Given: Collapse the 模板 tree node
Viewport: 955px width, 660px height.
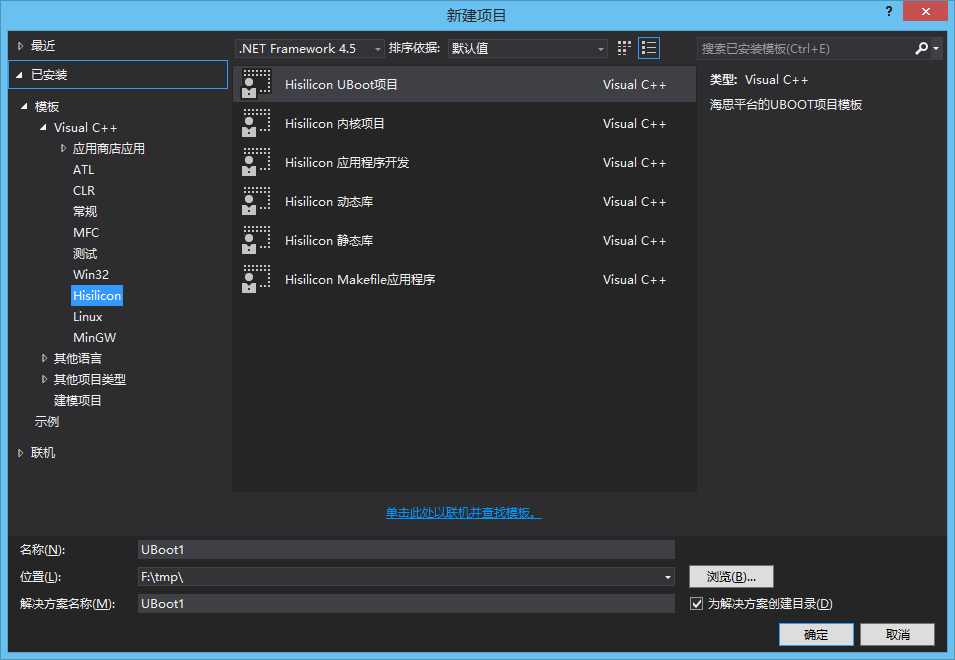Looking at the screenshot, I should coord(24,107).
